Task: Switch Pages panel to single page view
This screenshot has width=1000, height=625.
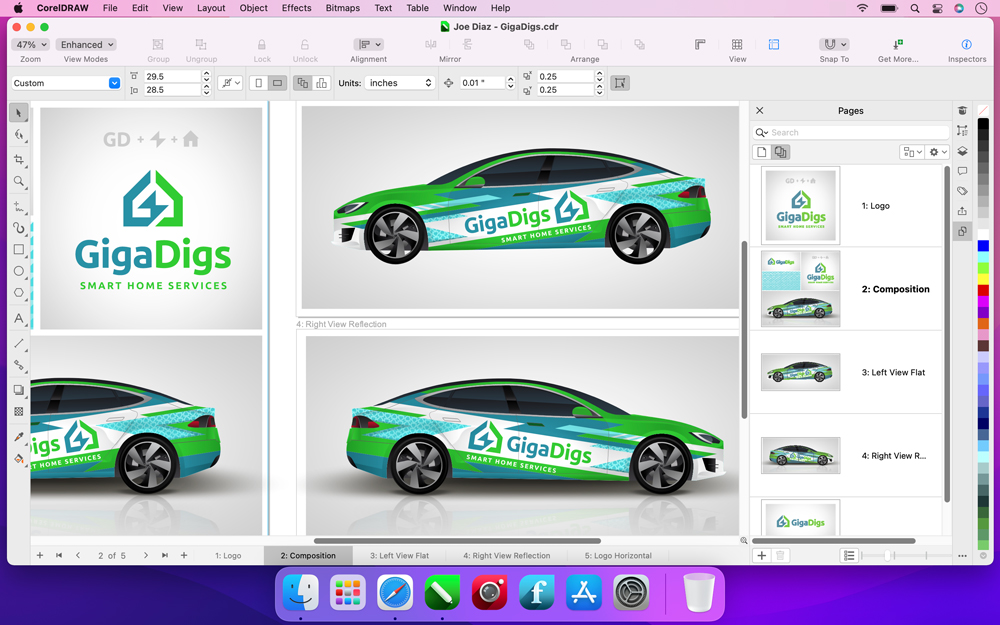Action: [762, 152]
